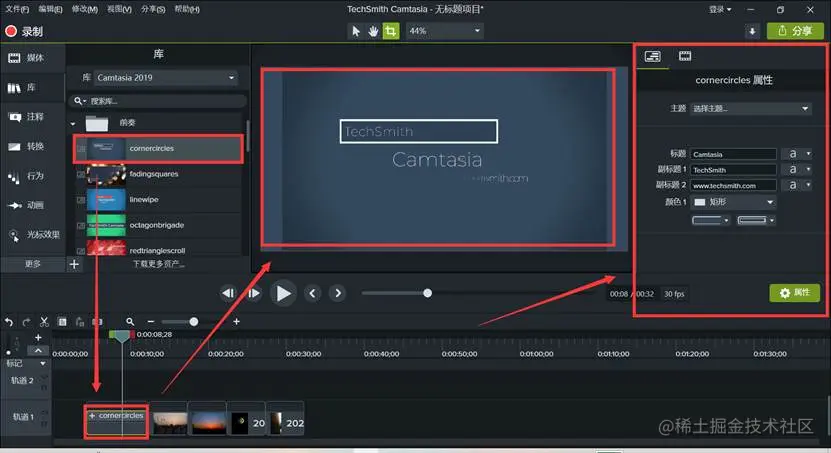Jump to previous clip with left chevron

click(x=313, y=293)
